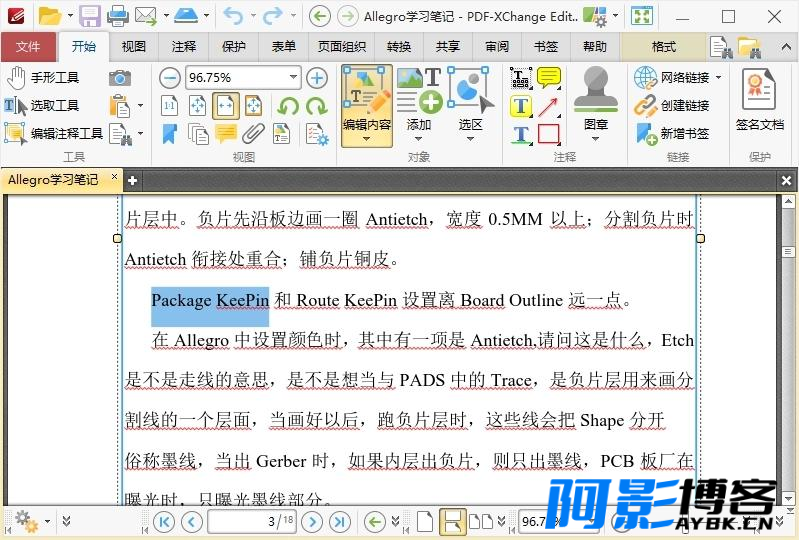
Task: Open the File (文件) menu
Action: coord(28,47)
